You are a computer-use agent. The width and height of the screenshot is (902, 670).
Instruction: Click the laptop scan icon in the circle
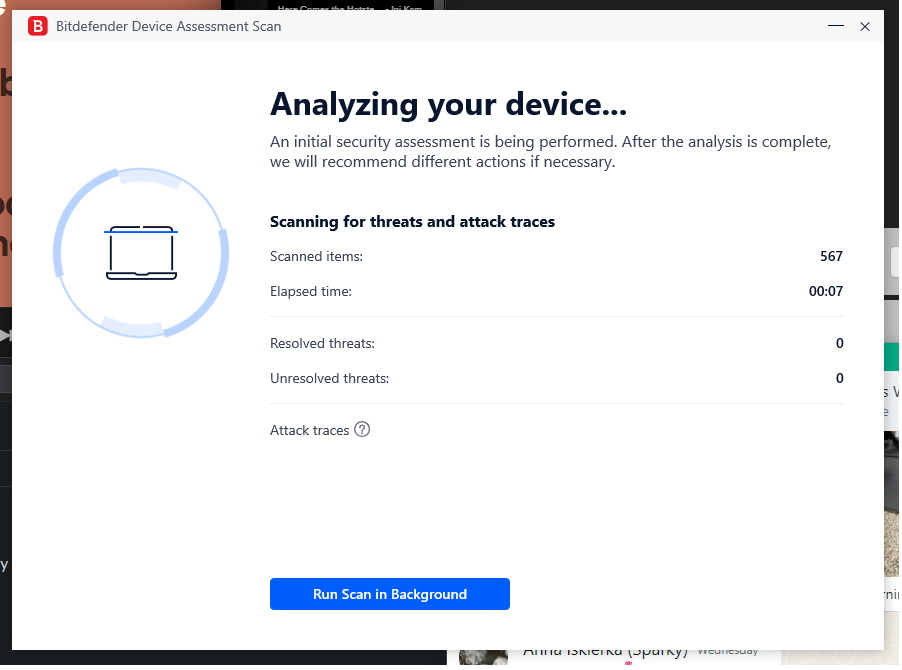141,252
